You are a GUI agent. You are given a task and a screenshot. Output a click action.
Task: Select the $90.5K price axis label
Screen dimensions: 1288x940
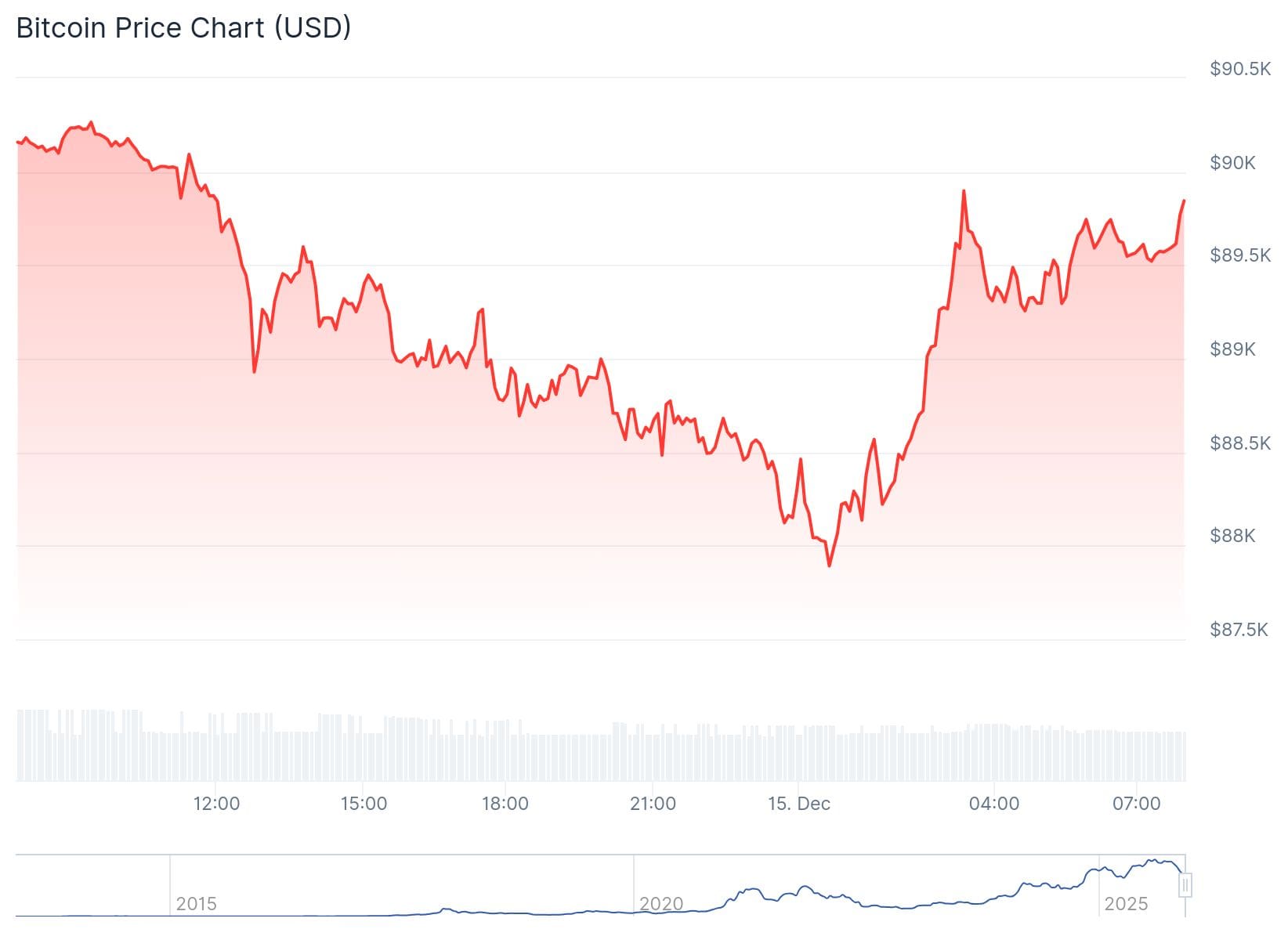[1239, 69]
